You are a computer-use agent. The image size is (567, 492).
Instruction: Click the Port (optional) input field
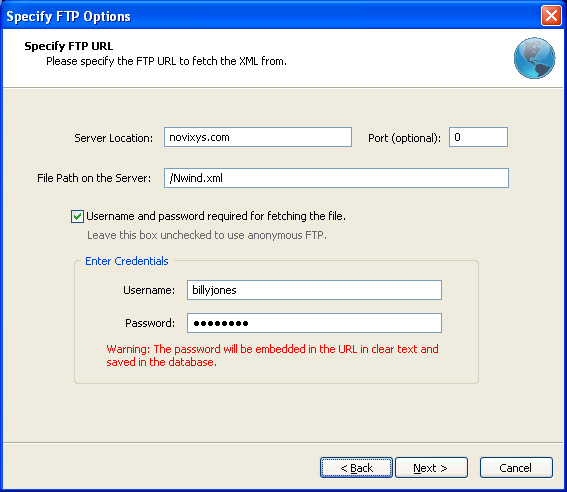tap(478, 137)
